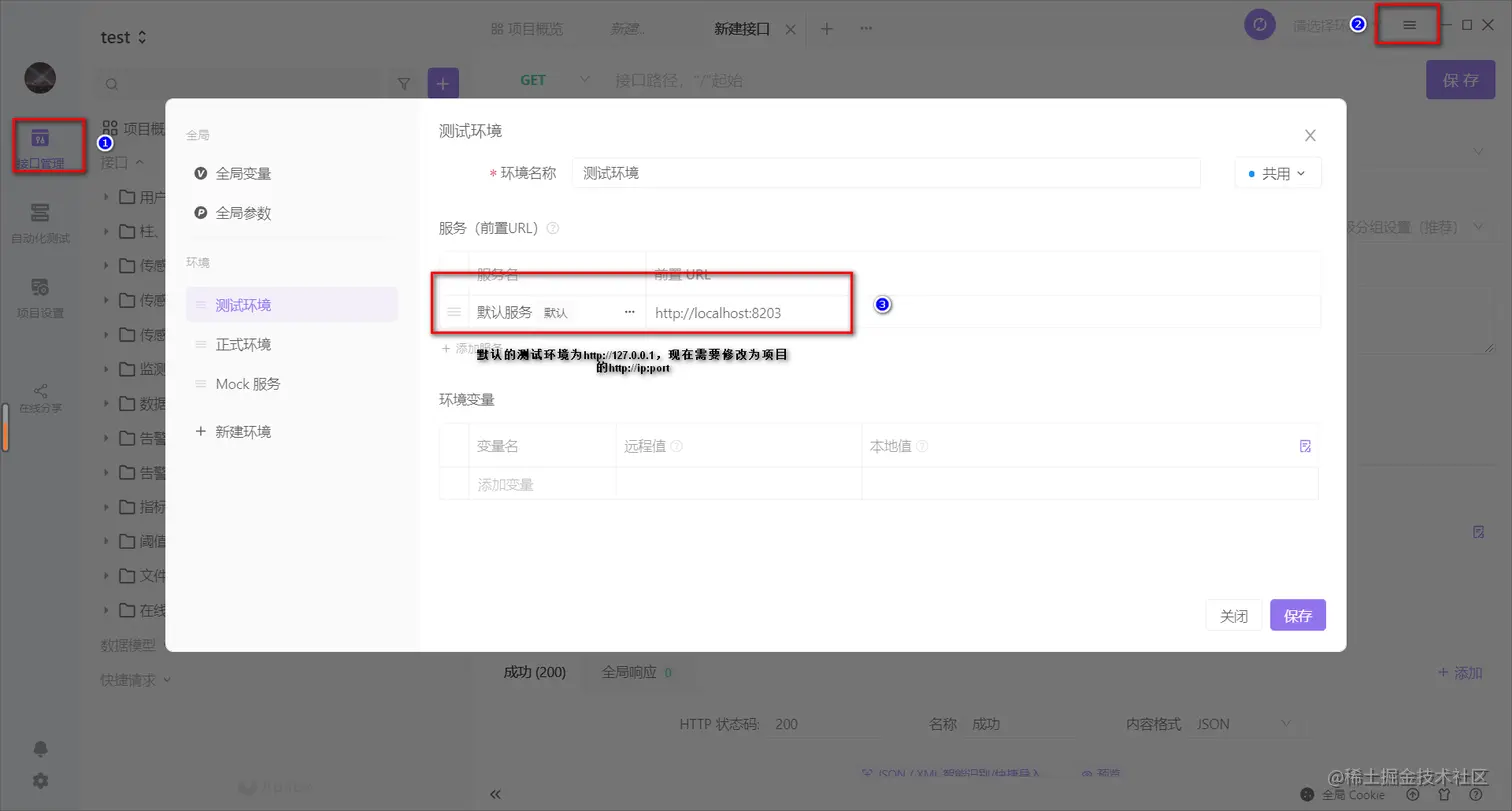The height and width of the screenshot is (811, 1512).
Task: Click help icon next to 本地值
Action: click(922, 447)
